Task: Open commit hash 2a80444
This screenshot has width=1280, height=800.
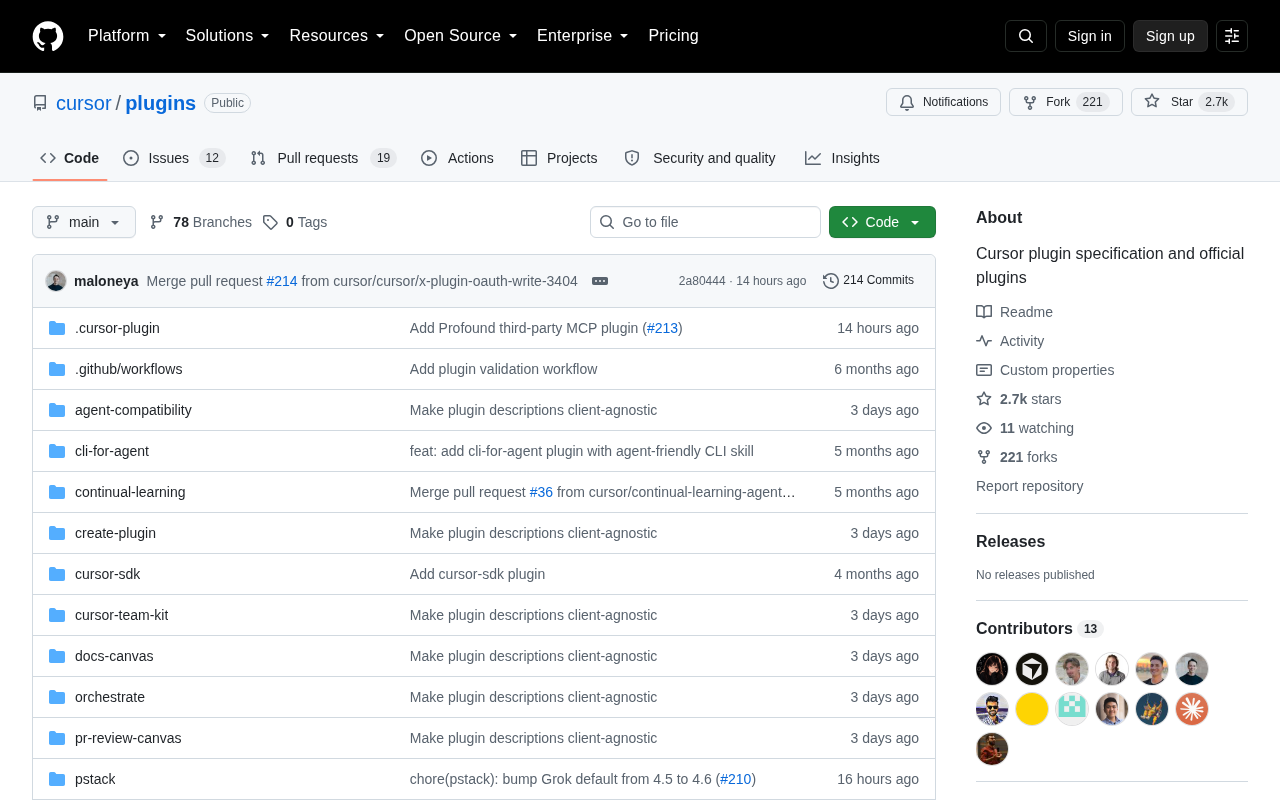Action: point(702,281)
